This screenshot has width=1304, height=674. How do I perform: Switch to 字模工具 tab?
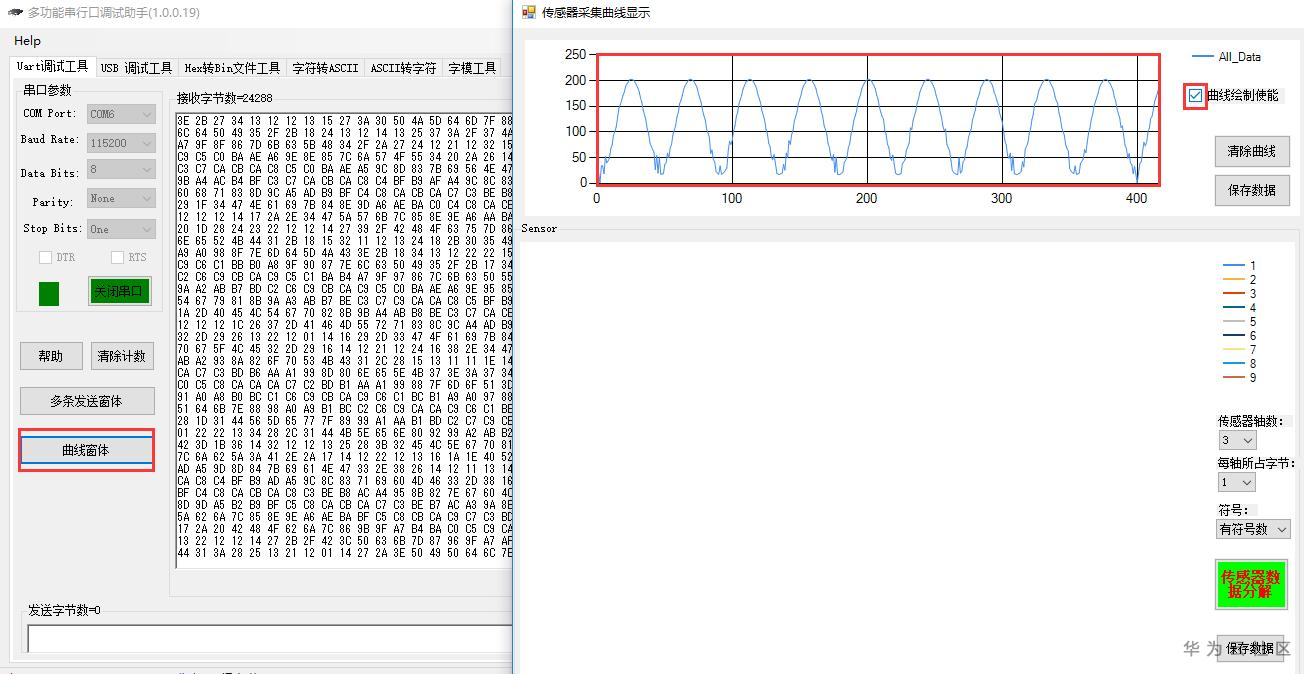(472, 68)
